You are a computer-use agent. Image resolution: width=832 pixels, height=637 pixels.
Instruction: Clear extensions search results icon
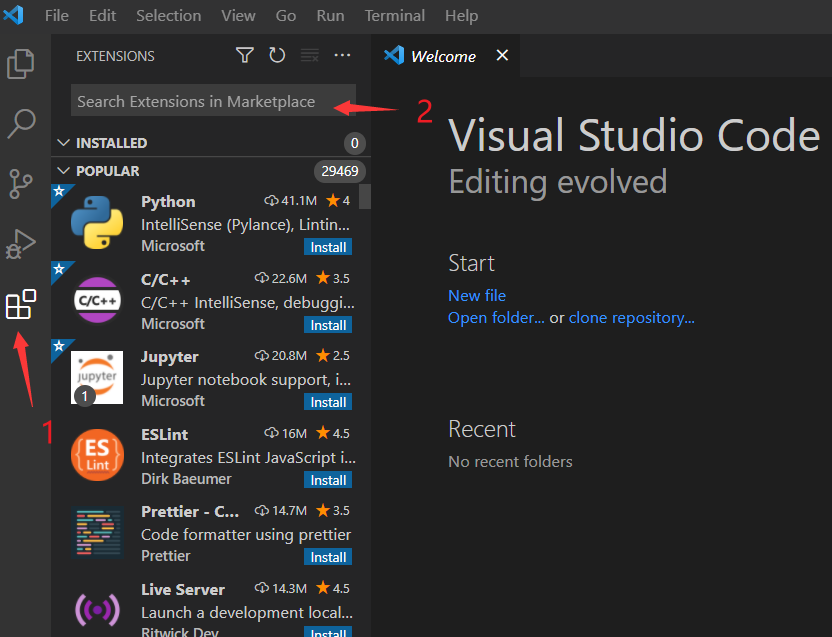coord(309,55)
